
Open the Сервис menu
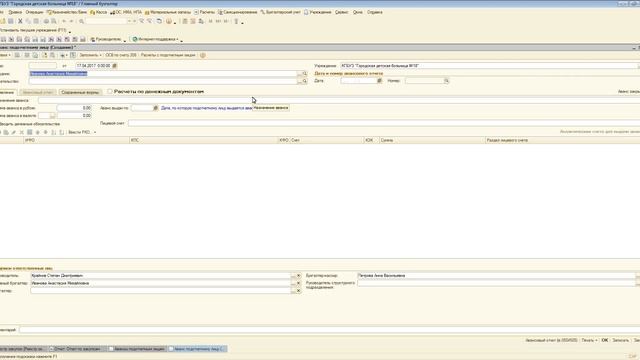pos(342,12)
